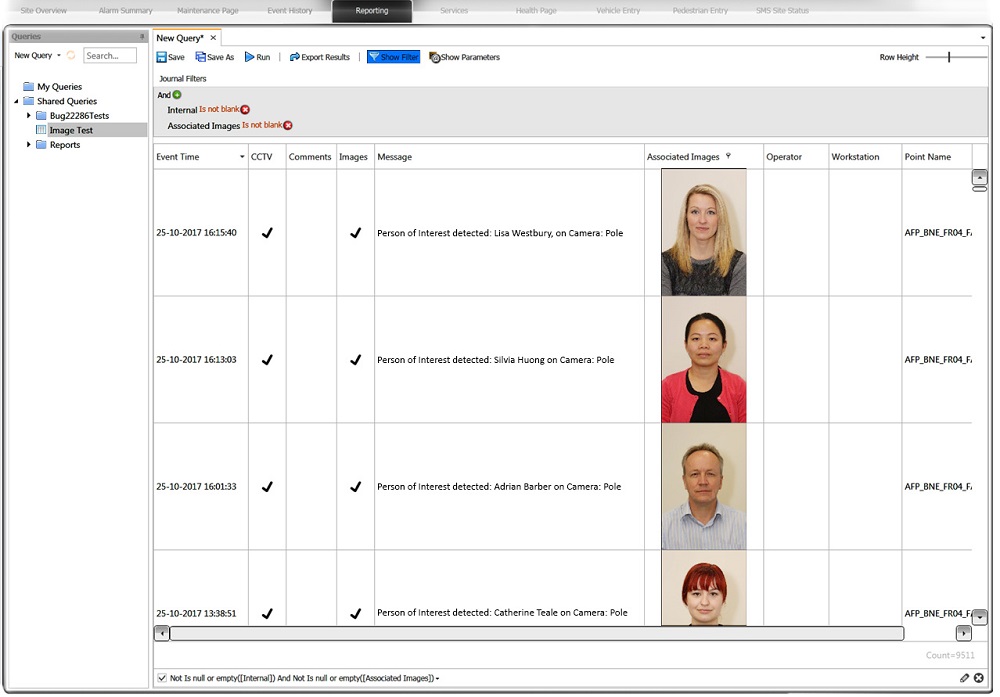This screenshot has width=1000, height=697.
Task: Switch to the Health Page tab
Action: pyautogui.click(x=536, y=11)
